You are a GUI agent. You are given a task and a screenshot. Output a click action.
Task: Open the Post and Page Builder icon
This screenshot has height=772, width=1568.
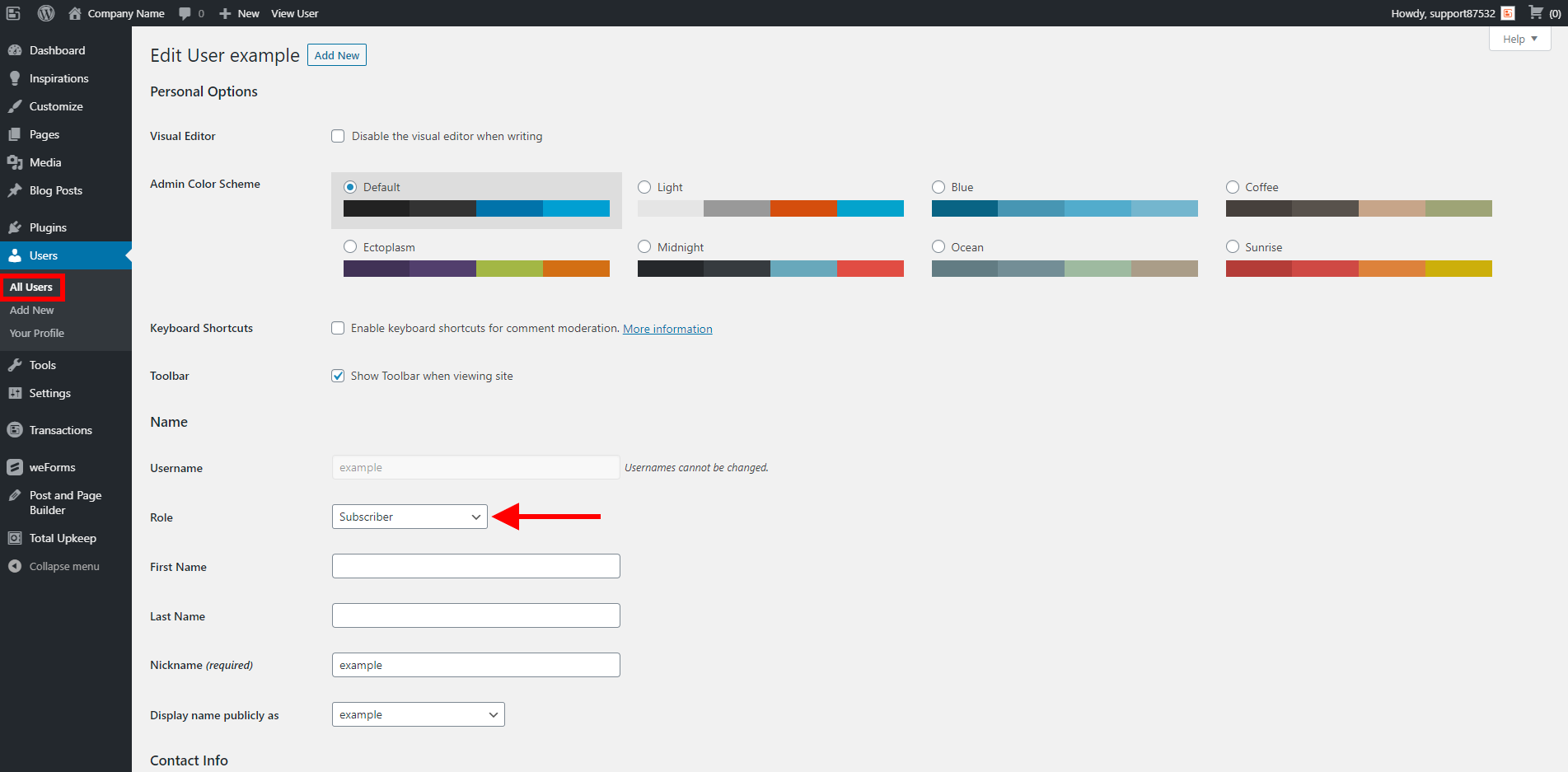[16, 495]
